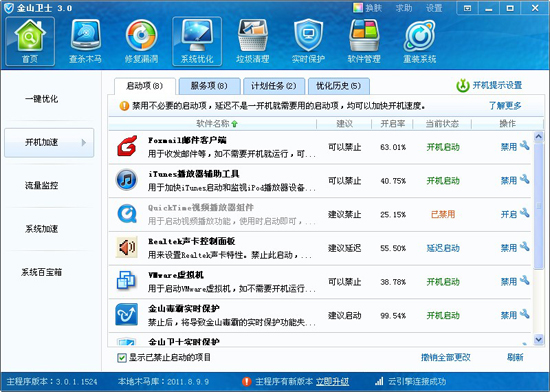
Task: Open the 重装系统 reinstall system icon
Action: click(420, 41)
